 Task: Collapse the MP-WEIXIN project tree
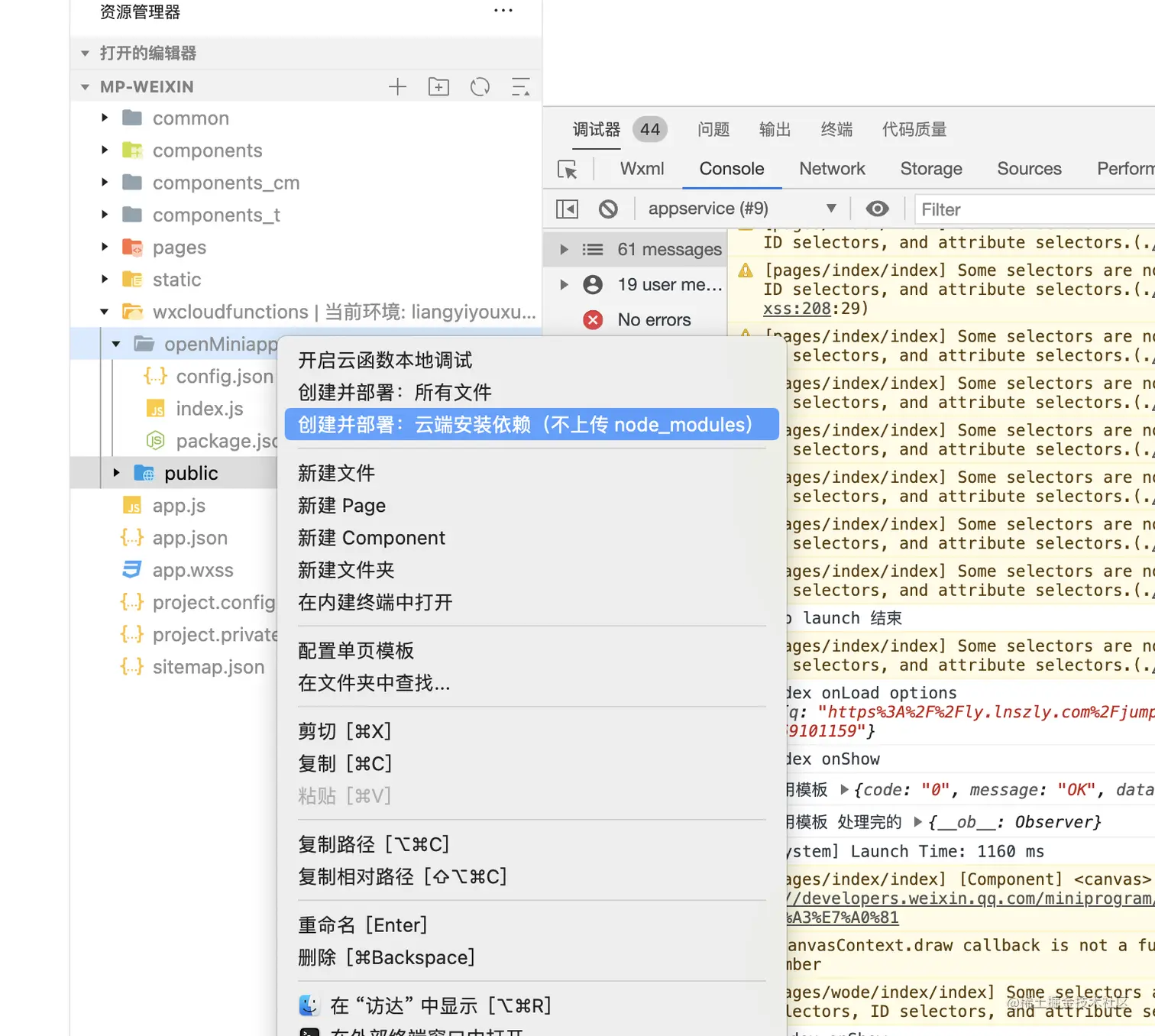tap(85, 87)
